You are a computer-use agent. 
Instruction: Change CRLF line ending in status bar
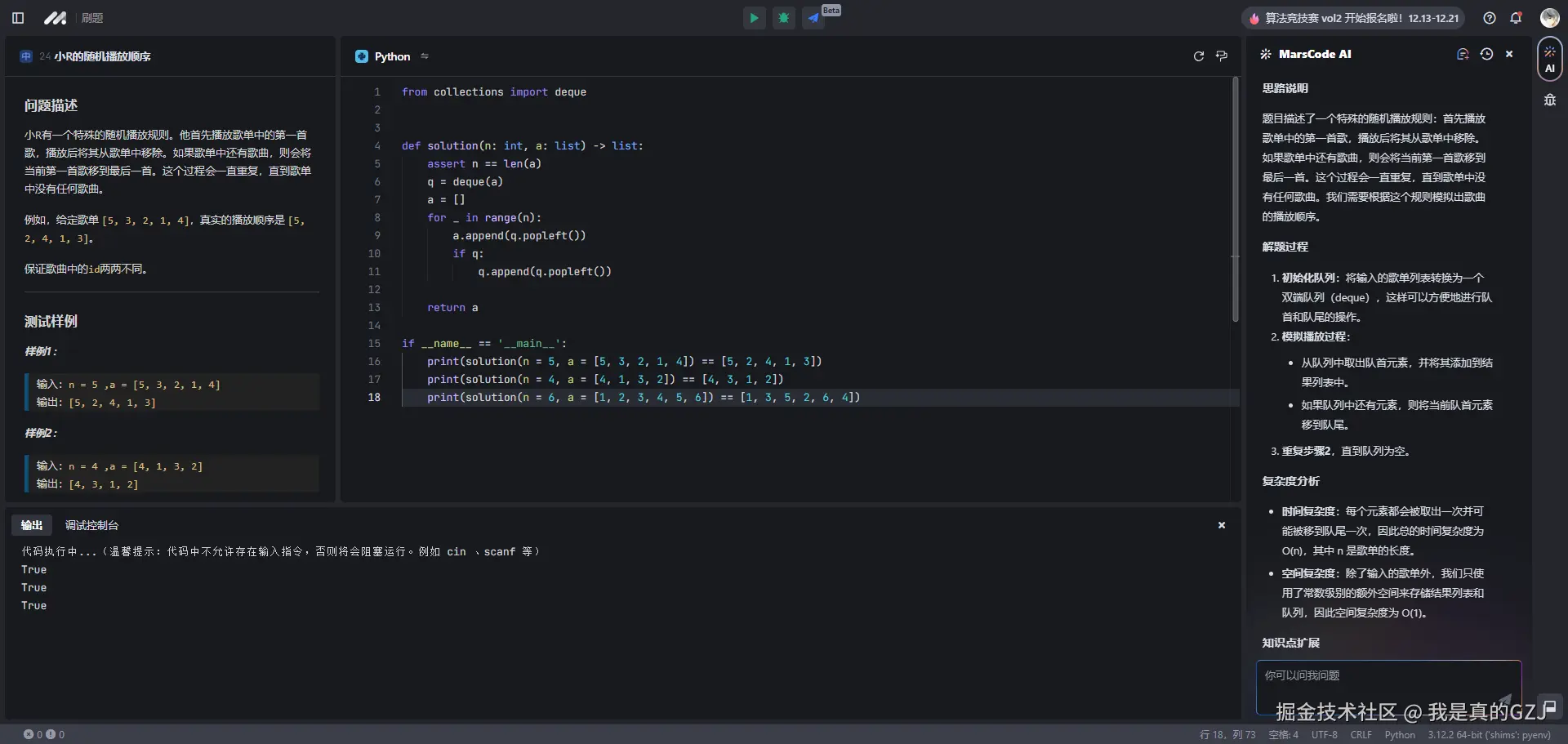pyautogui.click(x=1361, y=734)
